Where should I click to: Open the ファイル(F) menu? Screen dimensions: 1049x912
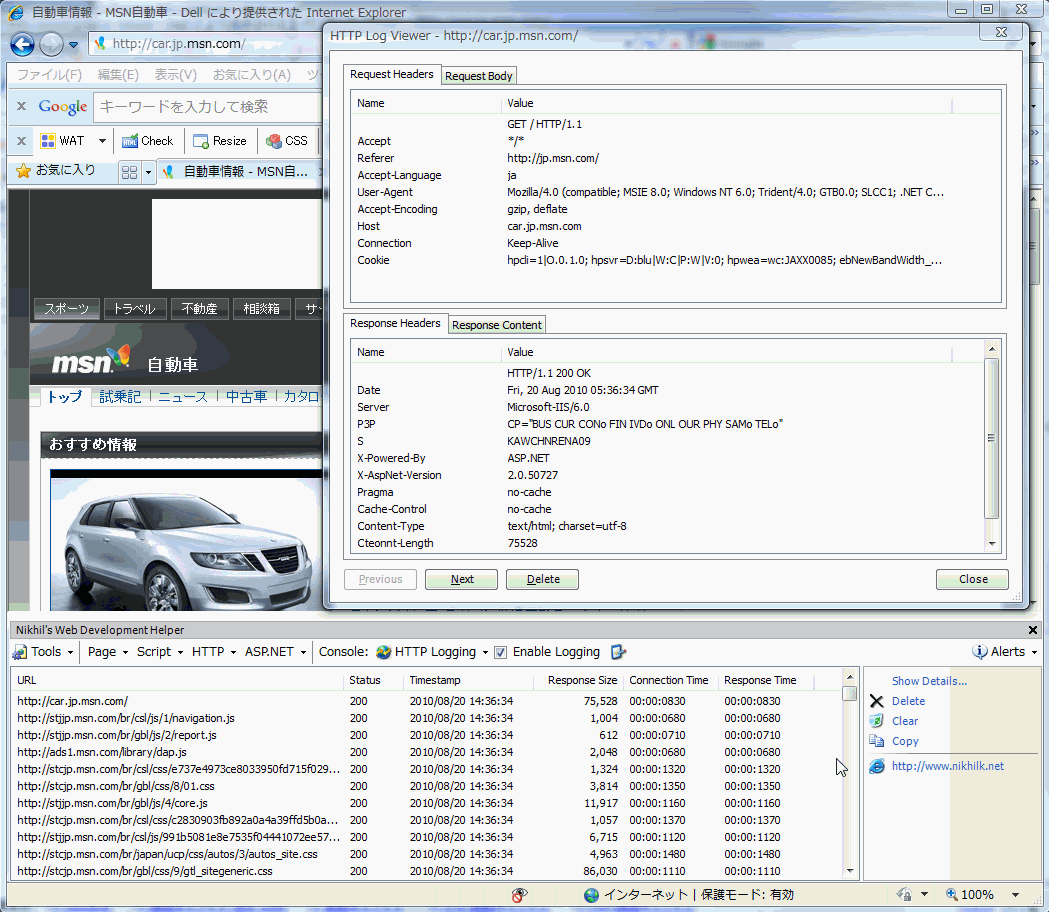[49, 74]
